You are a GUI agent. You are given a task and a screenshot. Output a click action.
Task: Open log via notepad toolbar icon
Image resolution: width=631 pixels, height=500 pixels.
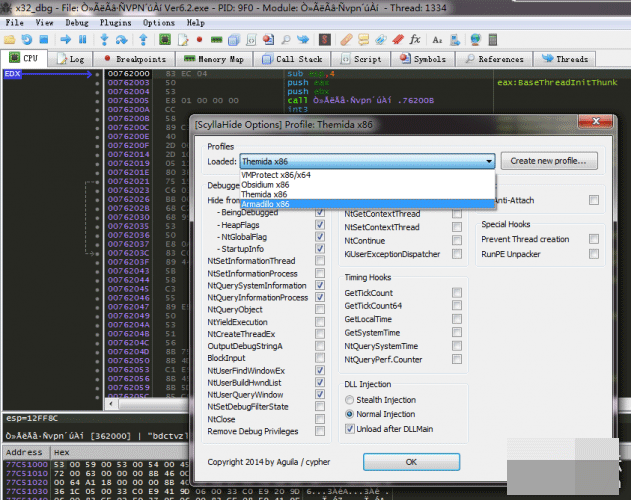click(183, 39)
